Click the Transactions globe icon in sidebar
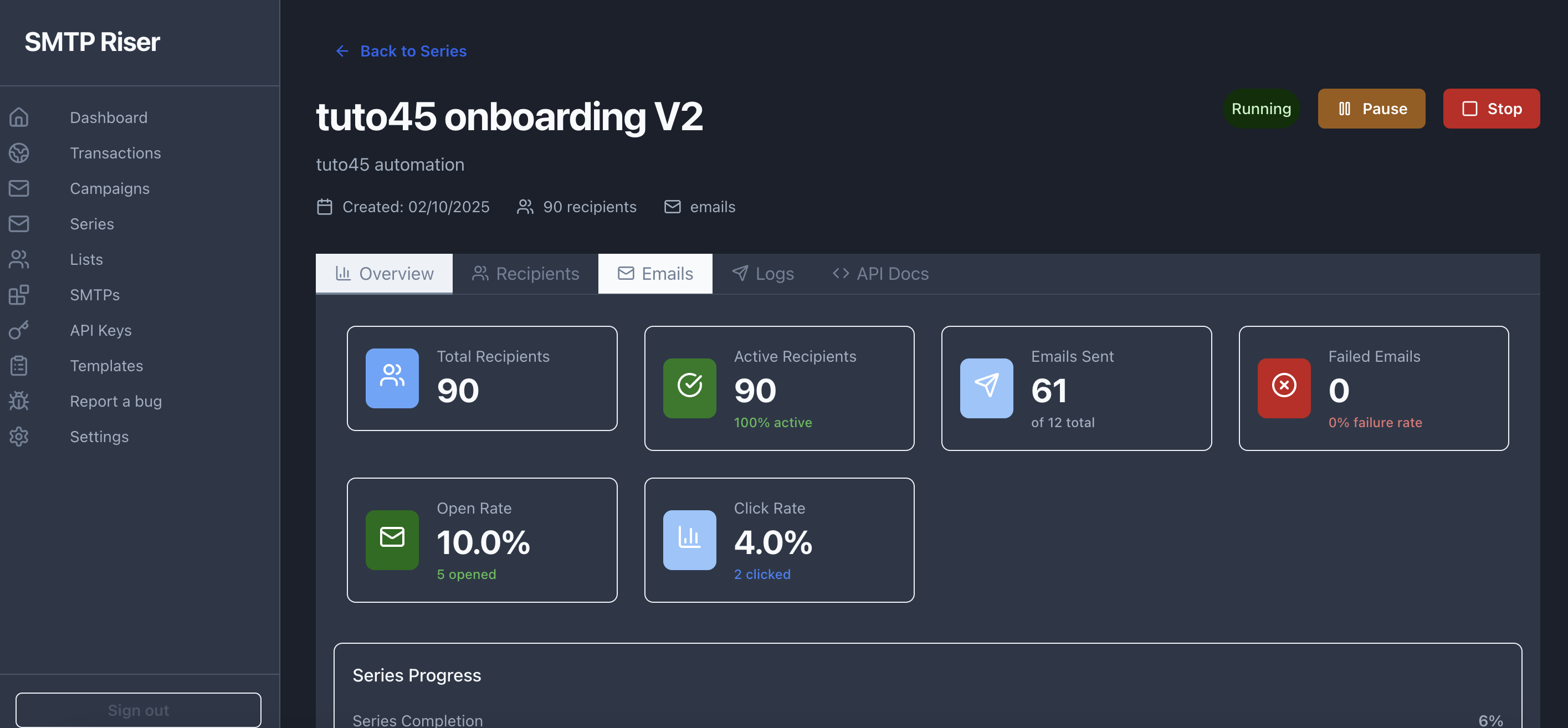 [19, 153]
